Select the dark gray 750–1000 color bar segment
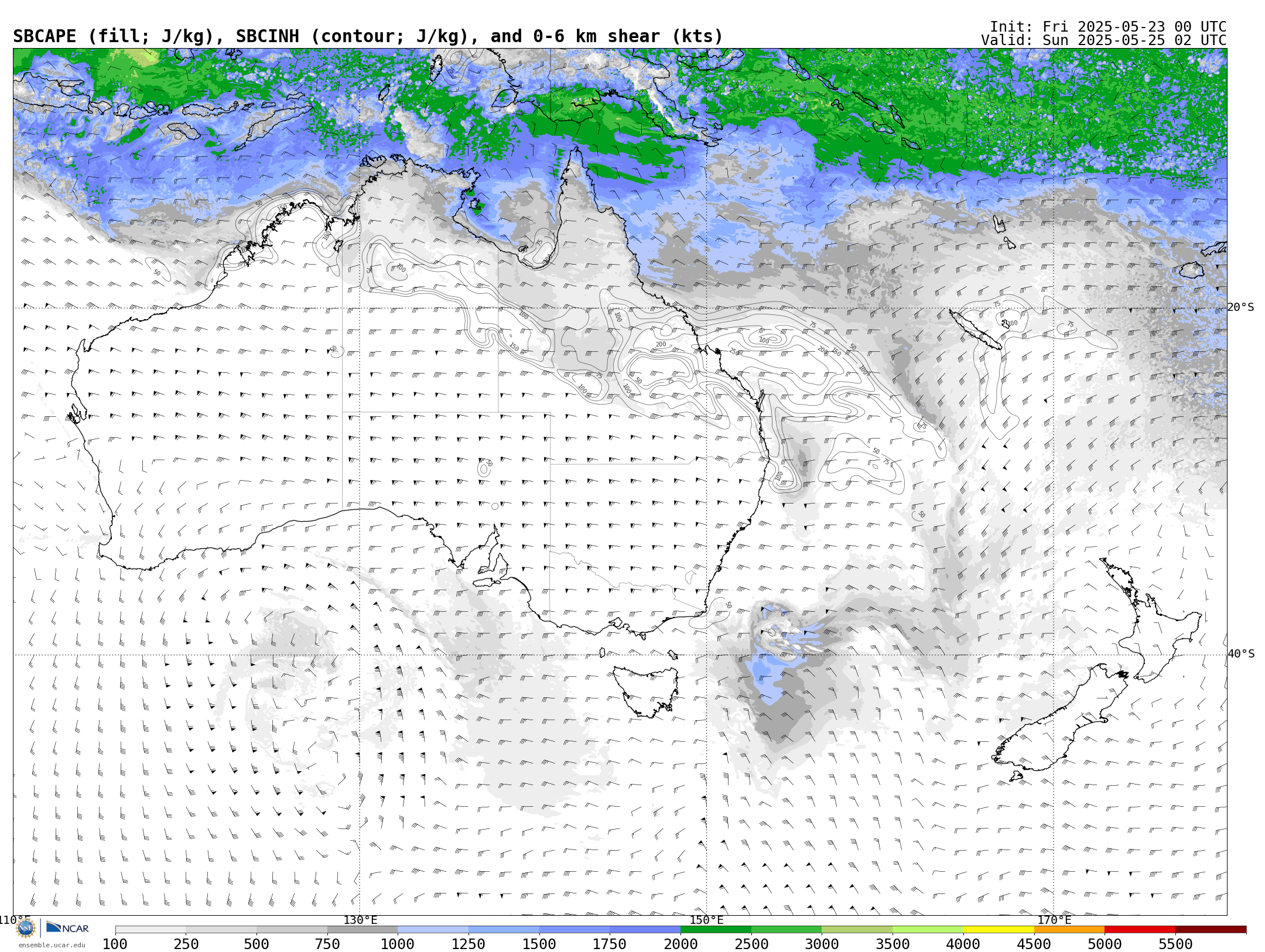 click(363, 930)
